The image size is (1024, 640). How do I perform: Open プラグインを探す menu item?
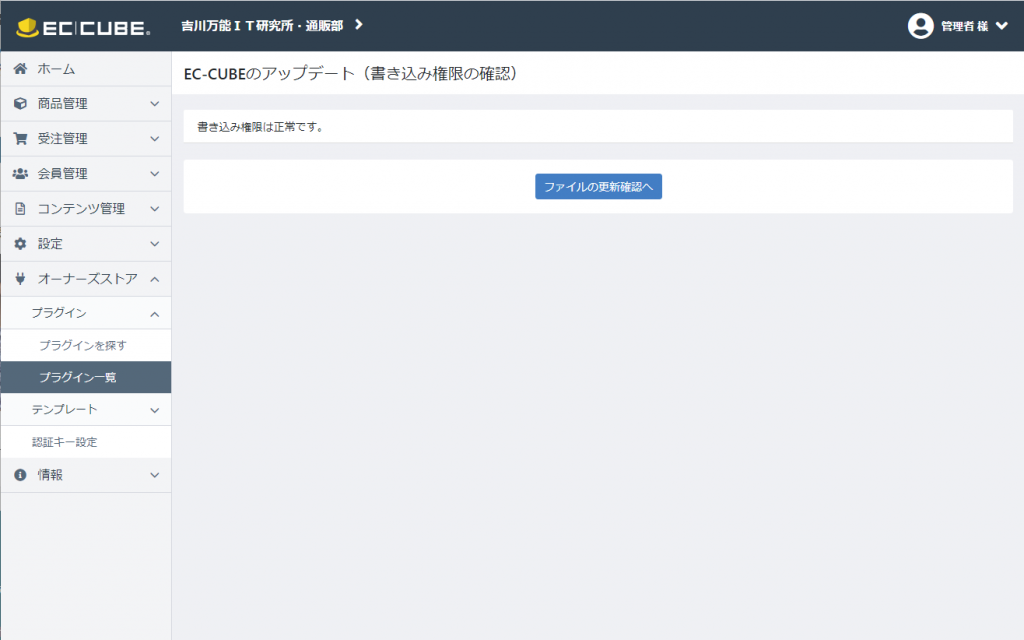point(82,345)
